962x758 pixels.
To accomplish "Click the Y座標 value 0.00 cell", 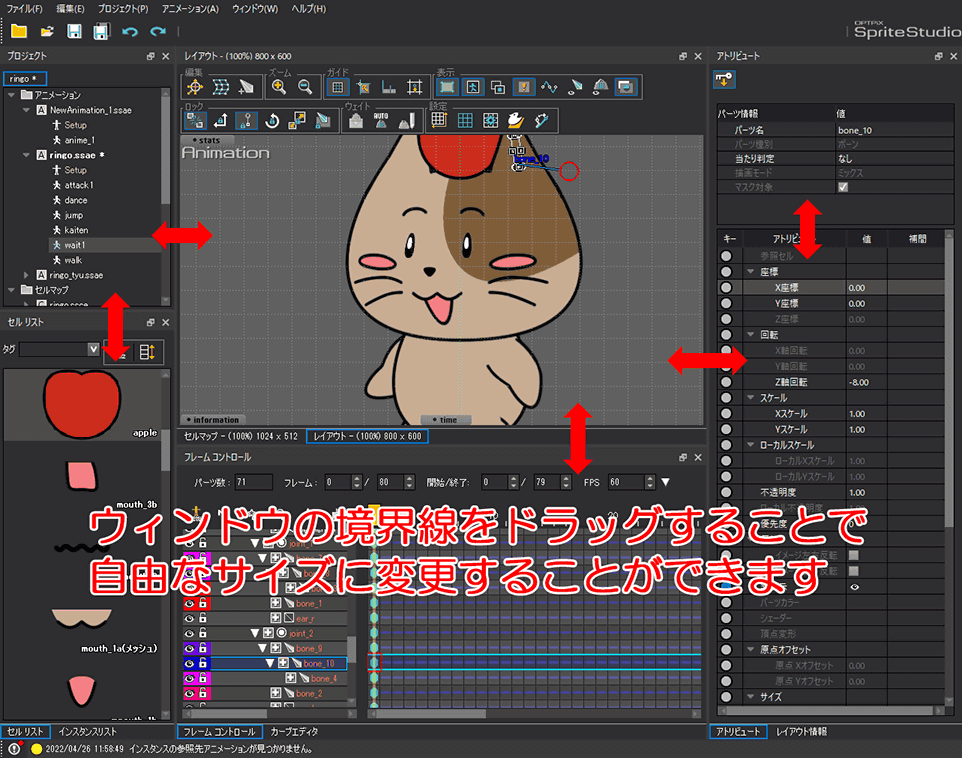I will pos(866,303).
